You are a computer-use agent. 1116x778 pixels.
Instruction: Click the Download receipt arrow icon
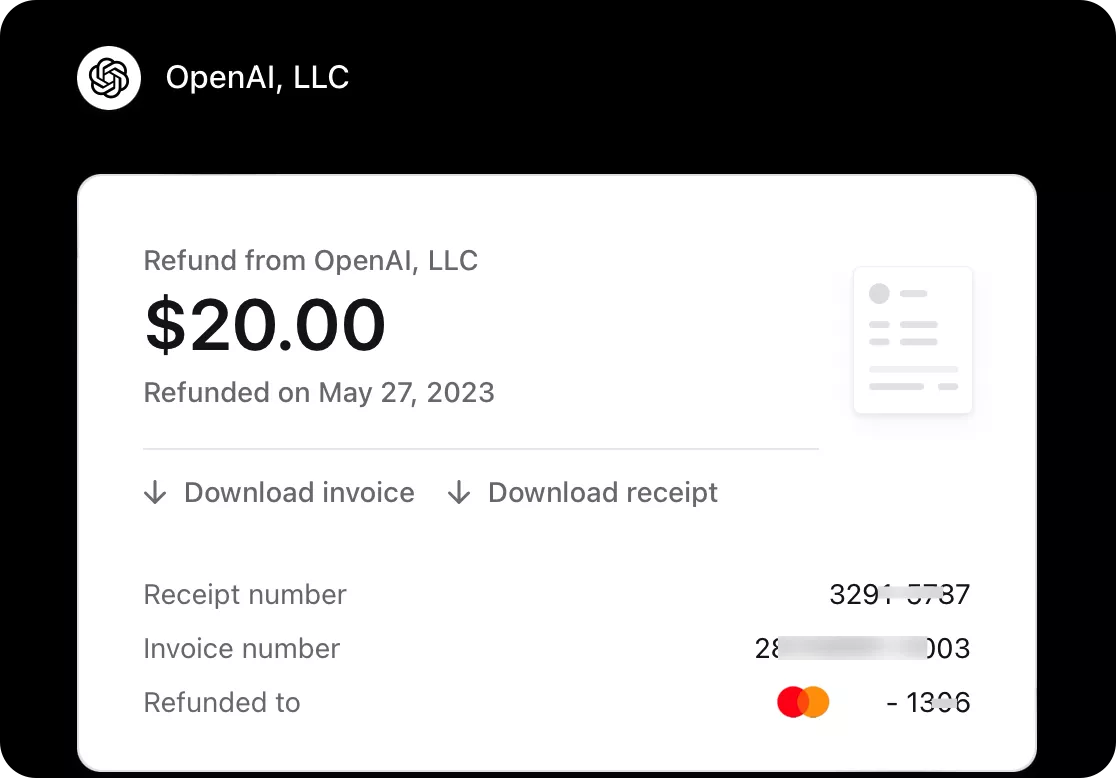click(x=459, y=492)
